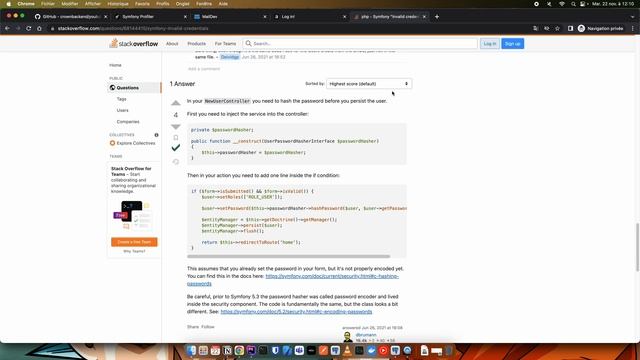Open Tags in the sidebar
640x360 pixels.
[x=122, y=99]
